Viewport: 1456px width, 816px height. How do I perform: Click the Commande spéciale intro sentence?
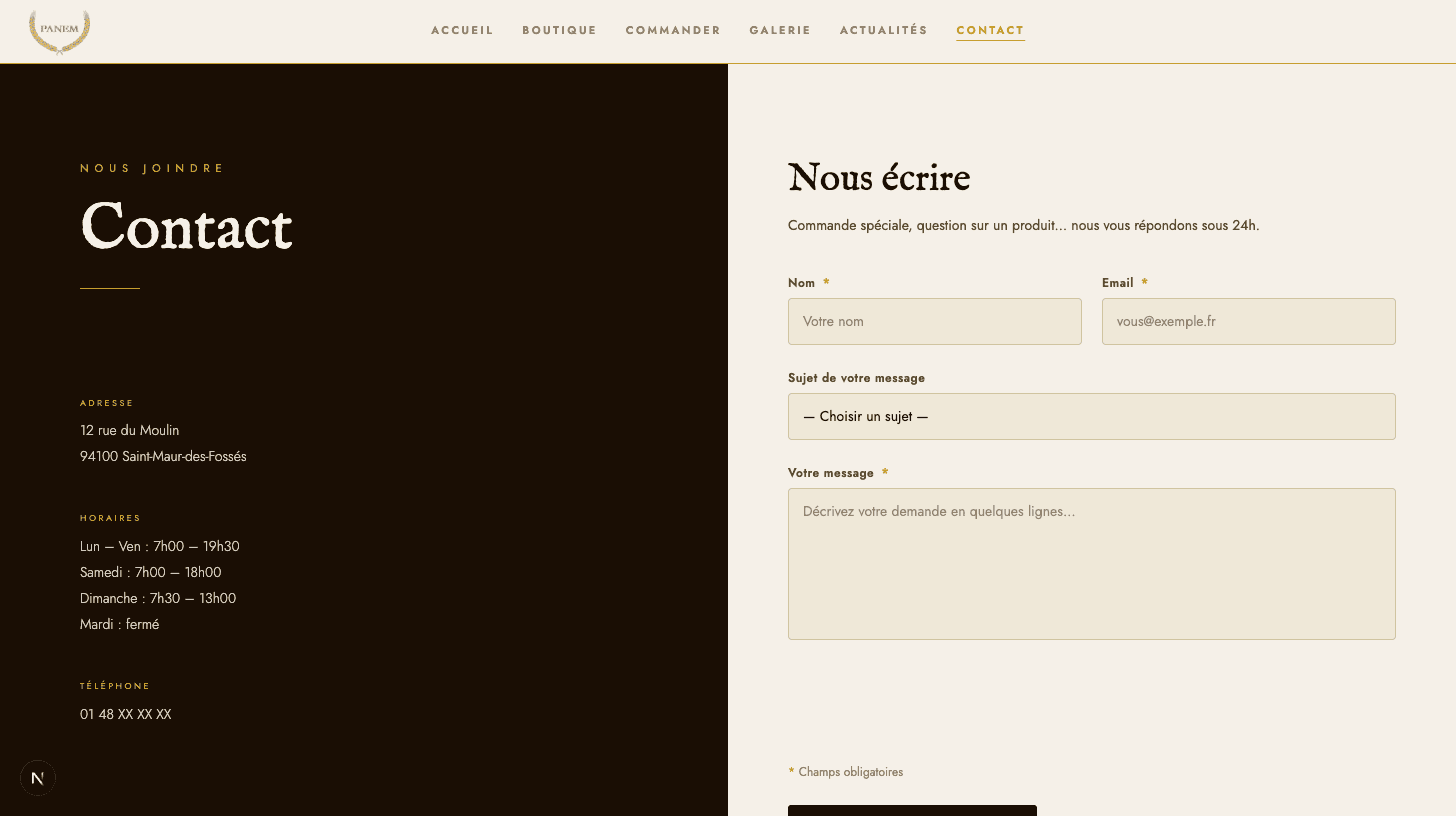[x=1024, y=225]
